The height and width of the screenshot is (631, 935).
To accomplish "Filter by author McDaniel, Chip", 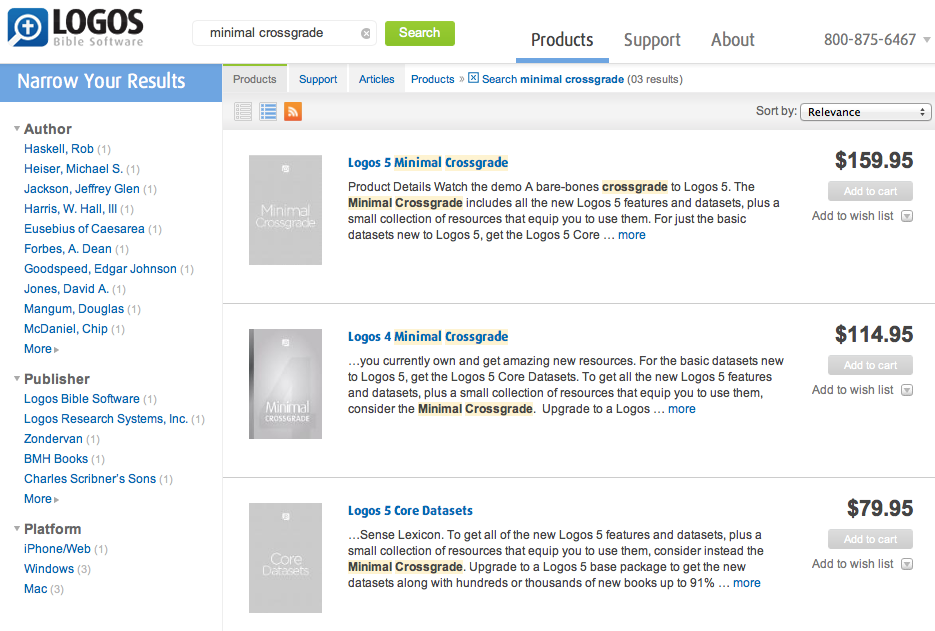I will pos(66,329).
